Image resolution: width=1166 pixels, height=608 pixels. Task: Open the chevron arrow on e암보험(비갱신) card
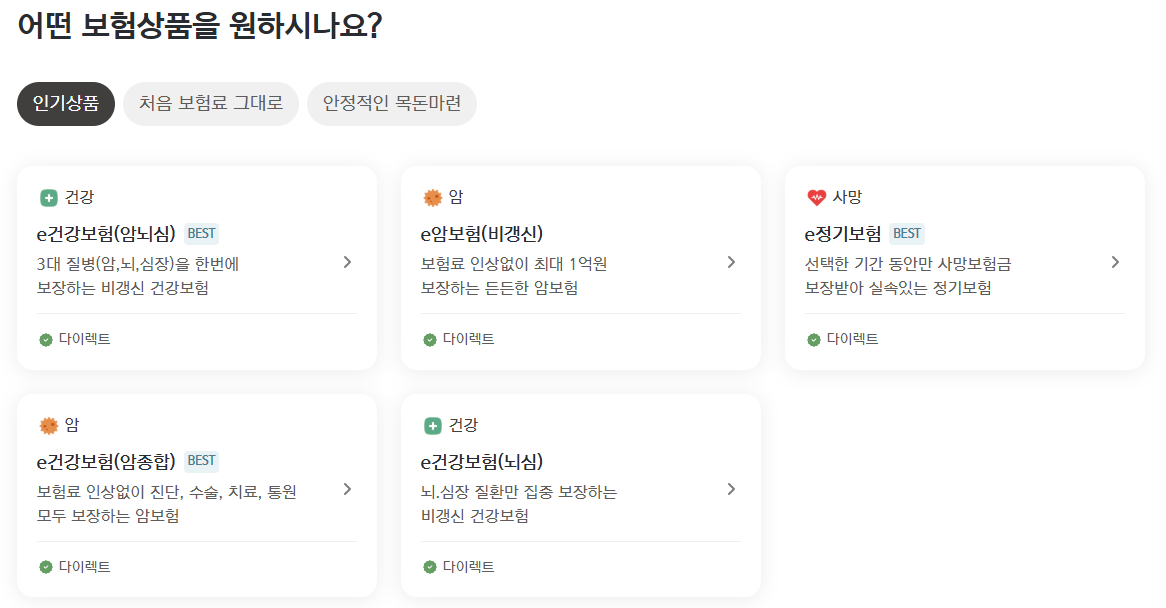click(x=731, y=262)
